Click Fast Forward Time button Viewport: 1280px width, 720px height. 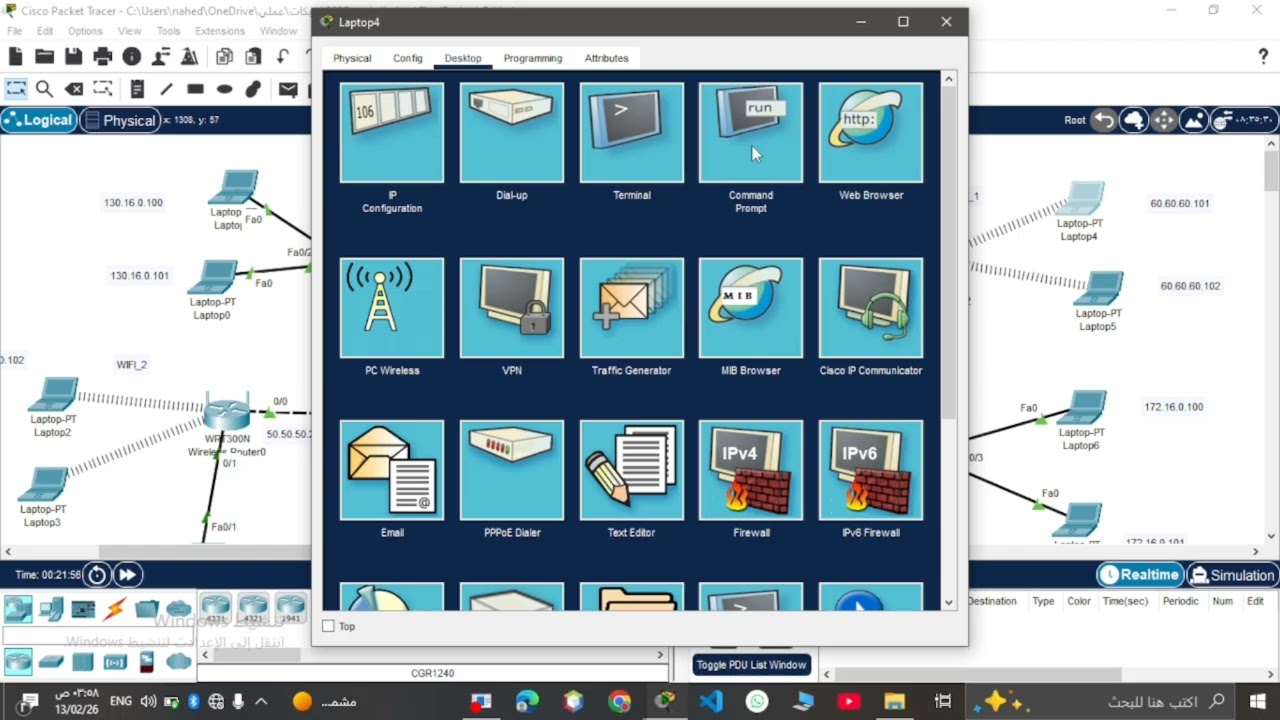coord(127,574)
